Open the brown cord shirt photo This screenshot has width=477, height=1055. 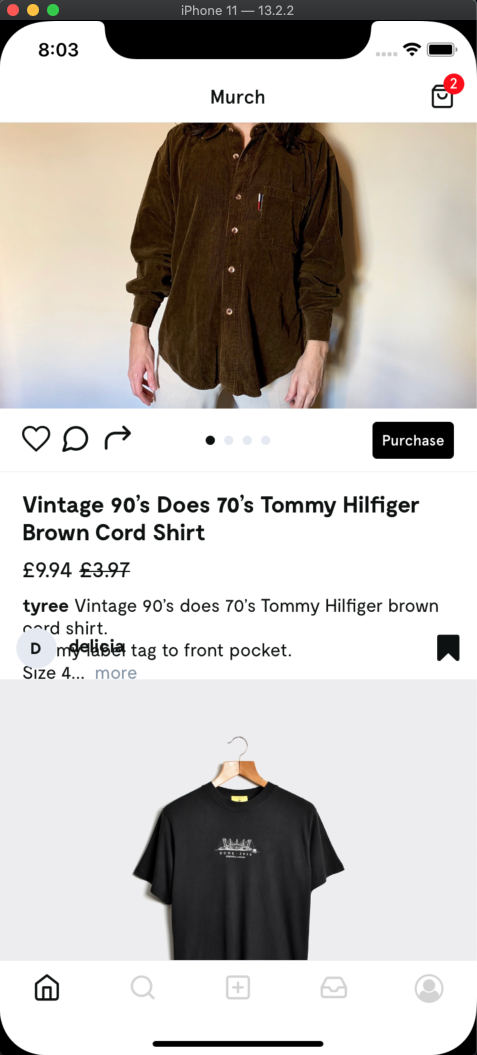pyautogui.click(x=238, y=265)
